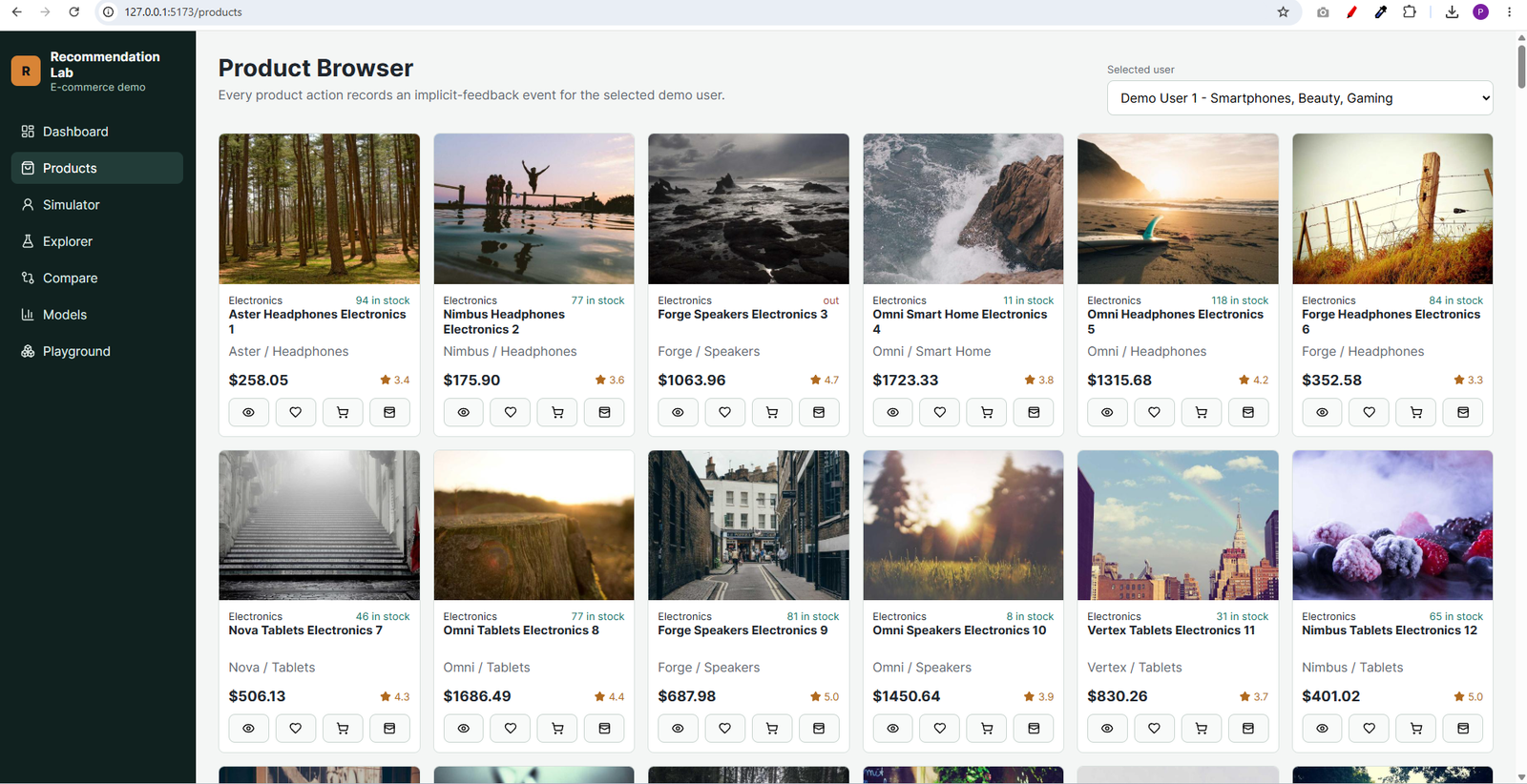Add Aster Headphones Electronics 1 to cart

coord(343,412)
